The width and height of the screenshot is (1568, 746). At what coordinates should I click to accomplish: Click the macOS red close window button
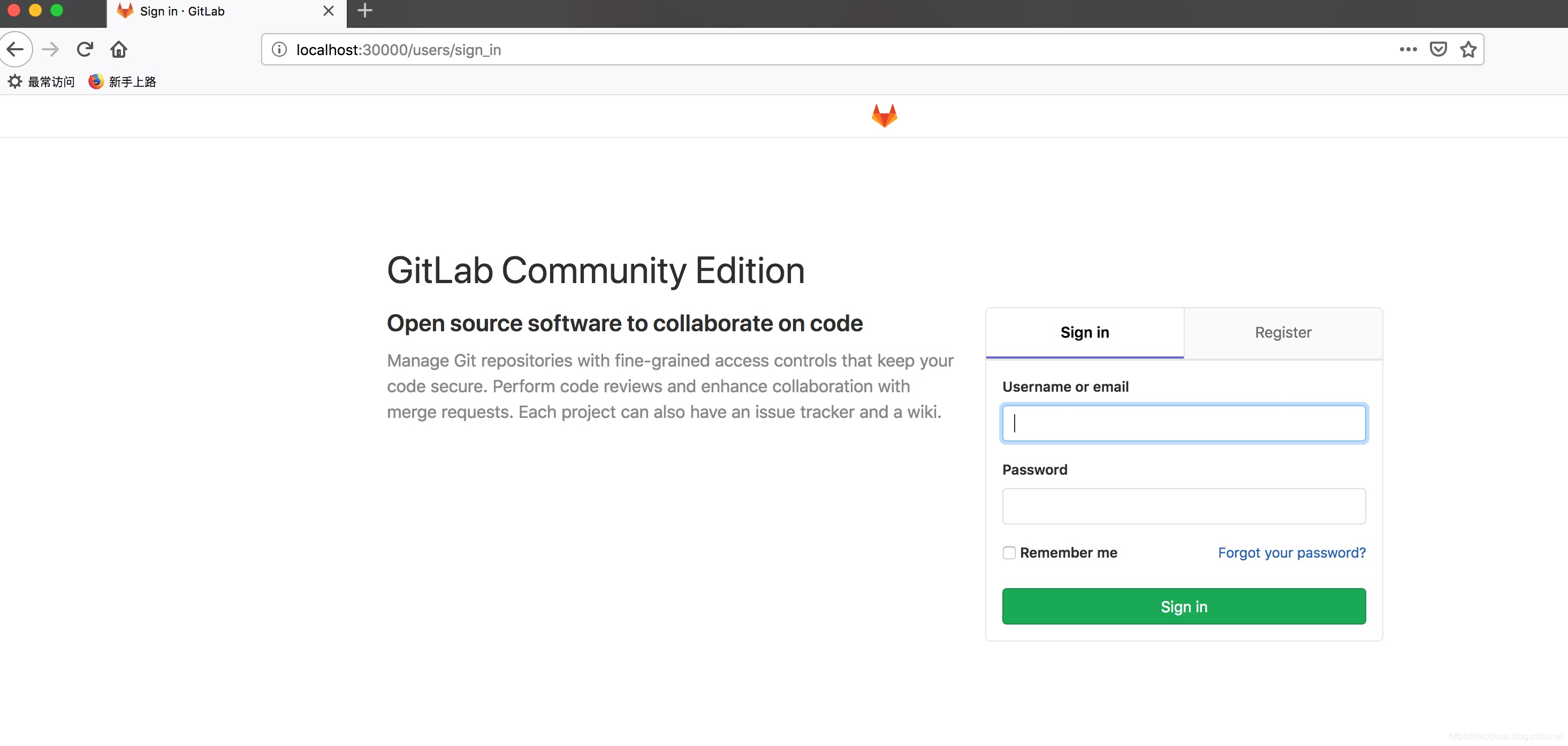click(14, 10)
